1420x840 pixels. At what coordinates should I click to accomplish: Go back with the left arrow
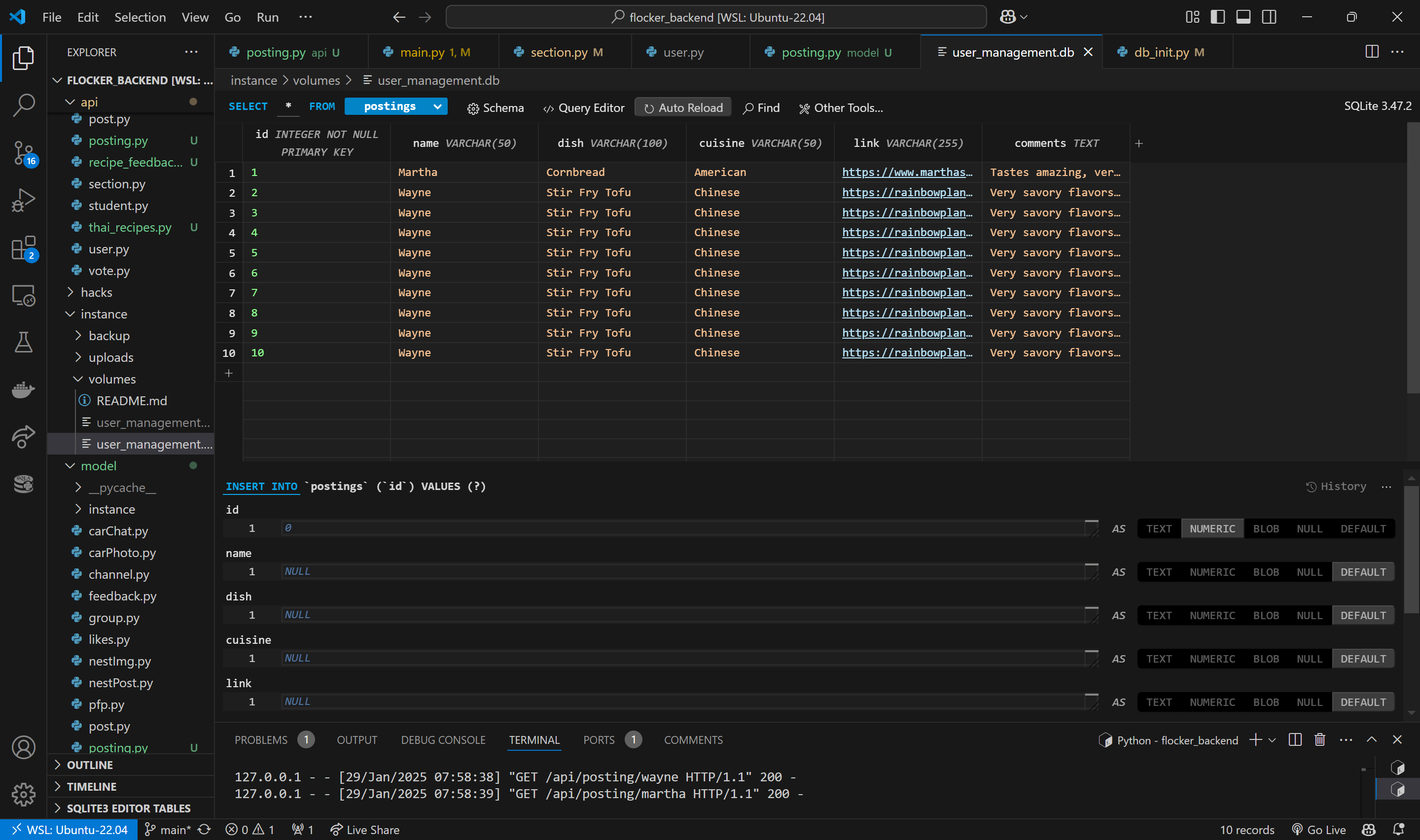(x=399, y=17)
